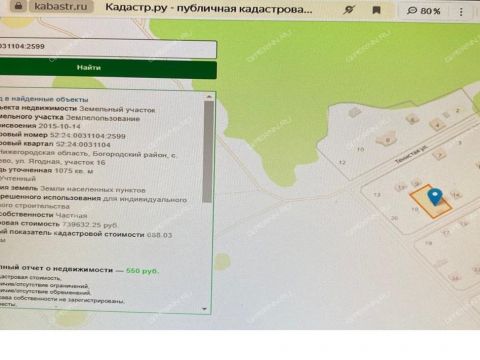Click cadastral cost 739632.25 руб.
480x360 pixels.
(90, 225)
